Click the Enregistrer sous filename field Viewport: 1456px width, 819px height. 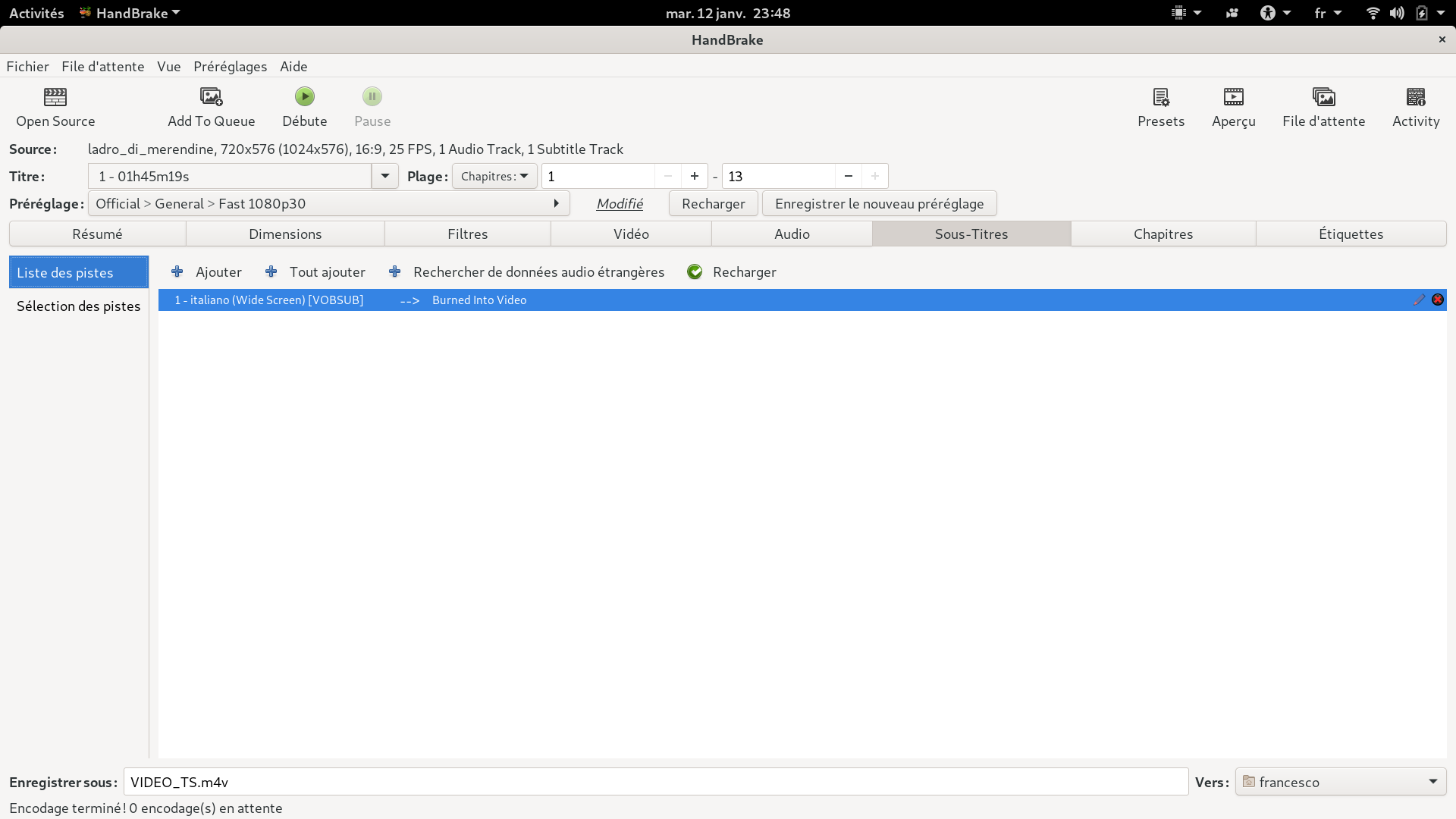point(655,782)
